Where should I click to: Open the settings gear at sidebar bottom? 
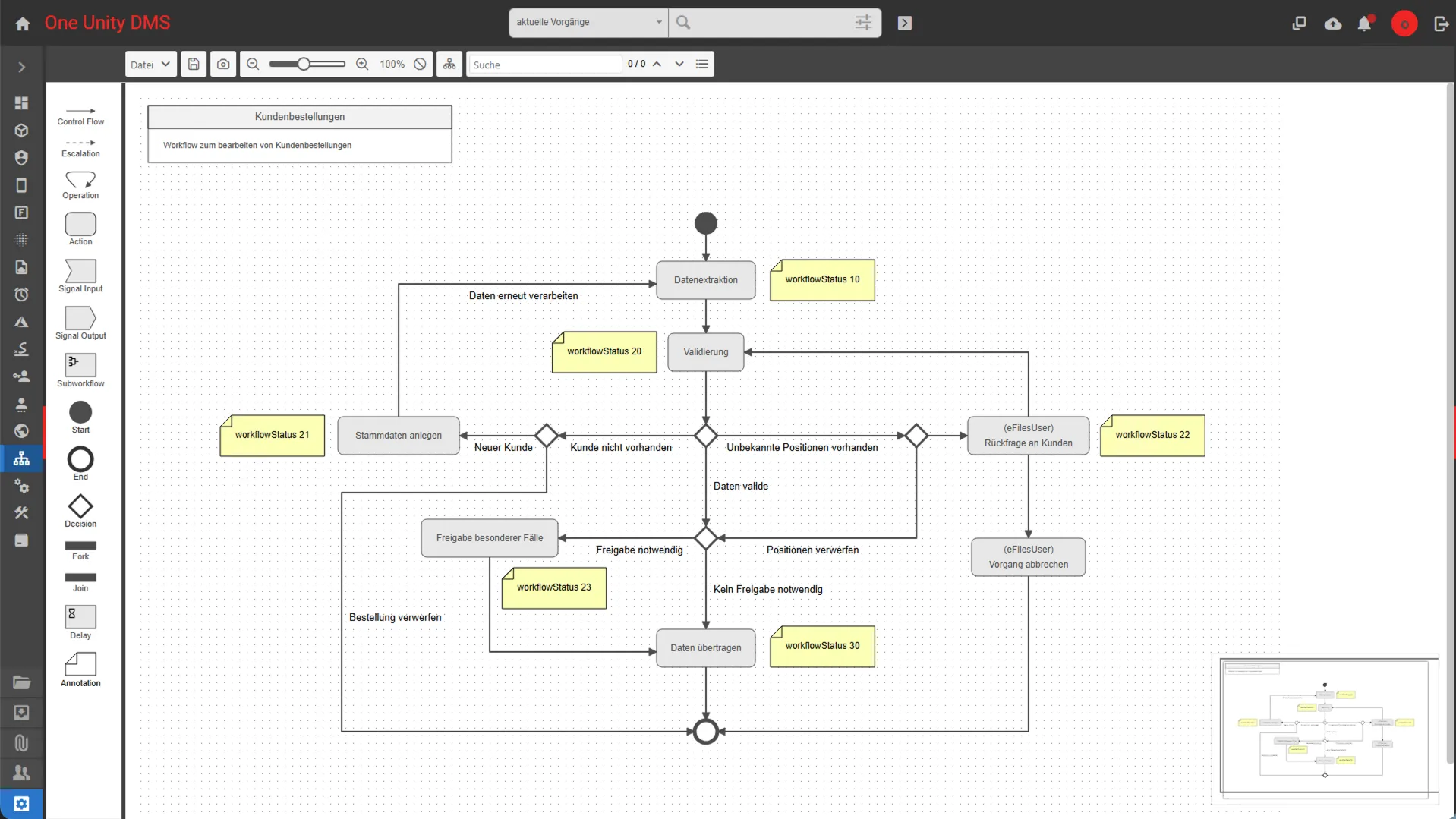click(x=22, y=804)
